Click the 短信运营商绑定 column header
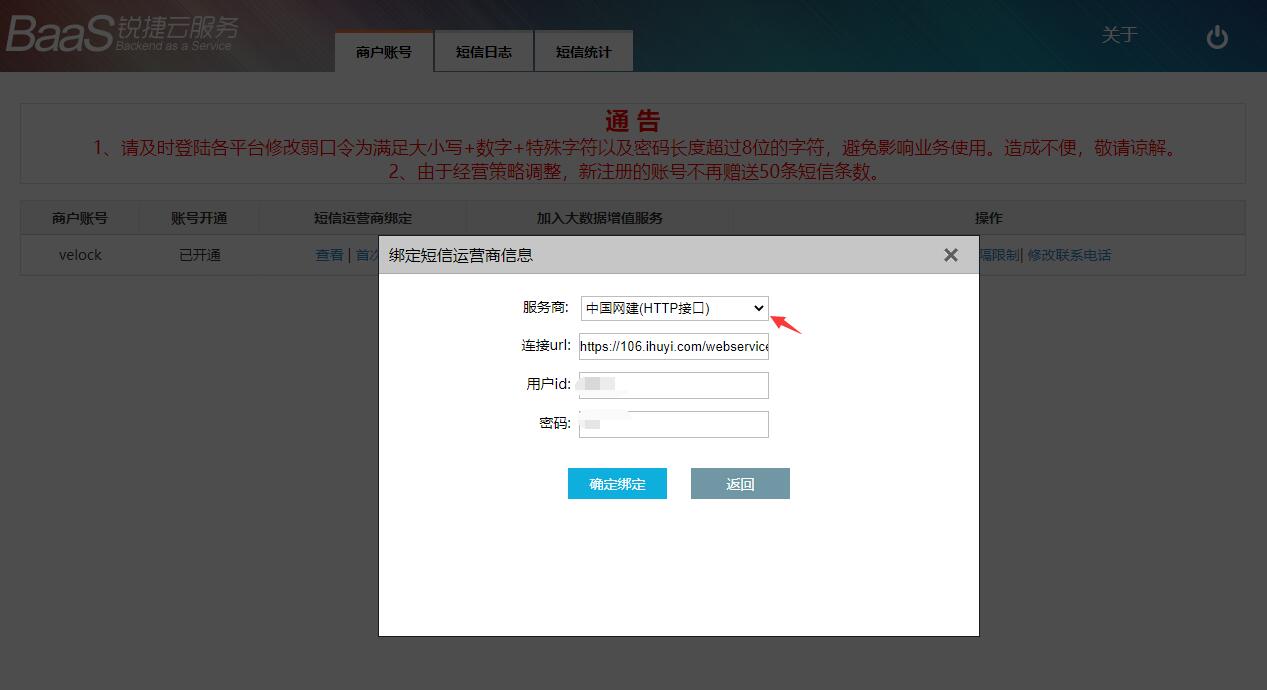The image size is (1267, 690). tap(362, 218)
